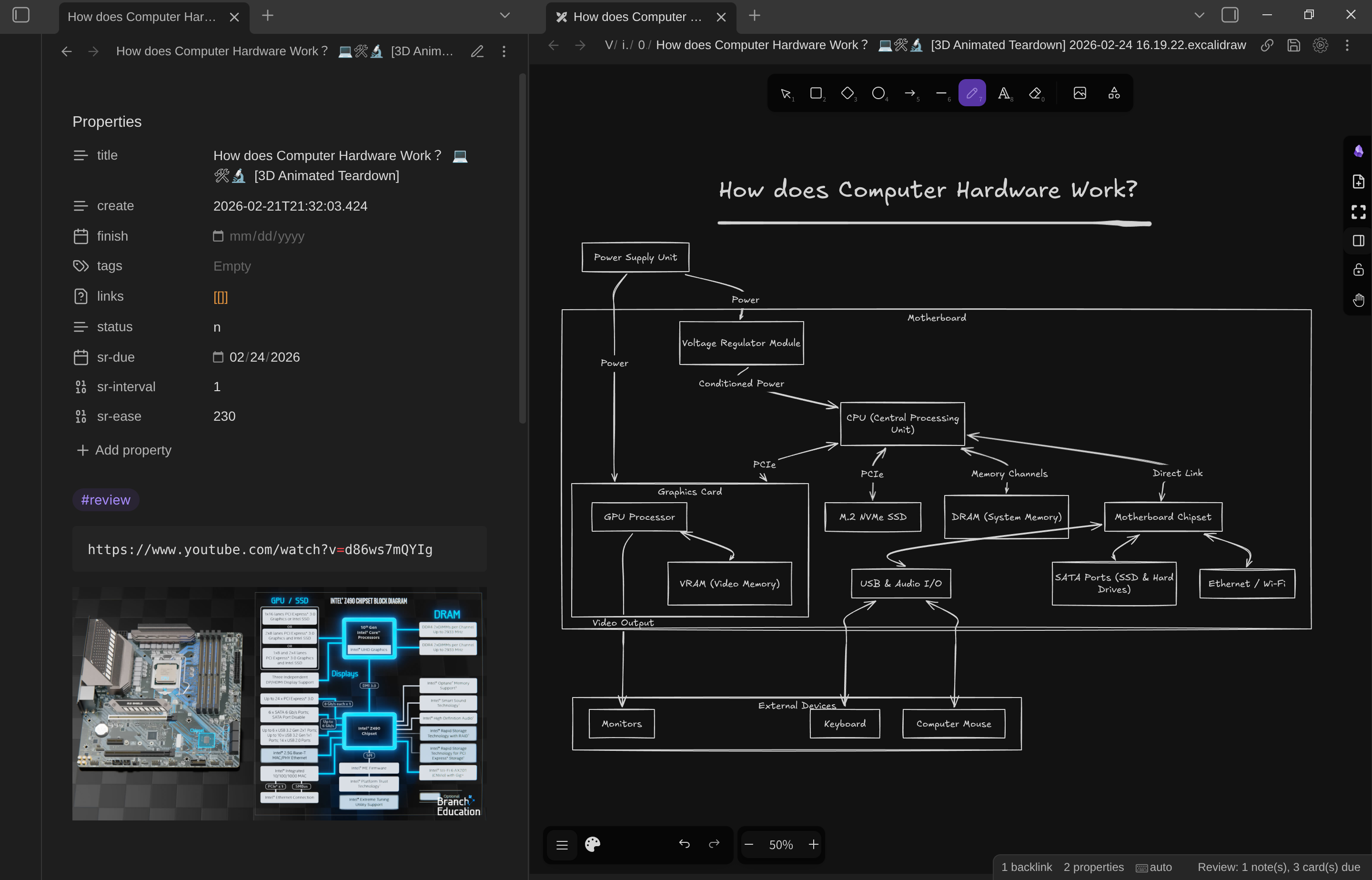Click the Undo arrow button
1372x880 pixels.
point(684,844)
